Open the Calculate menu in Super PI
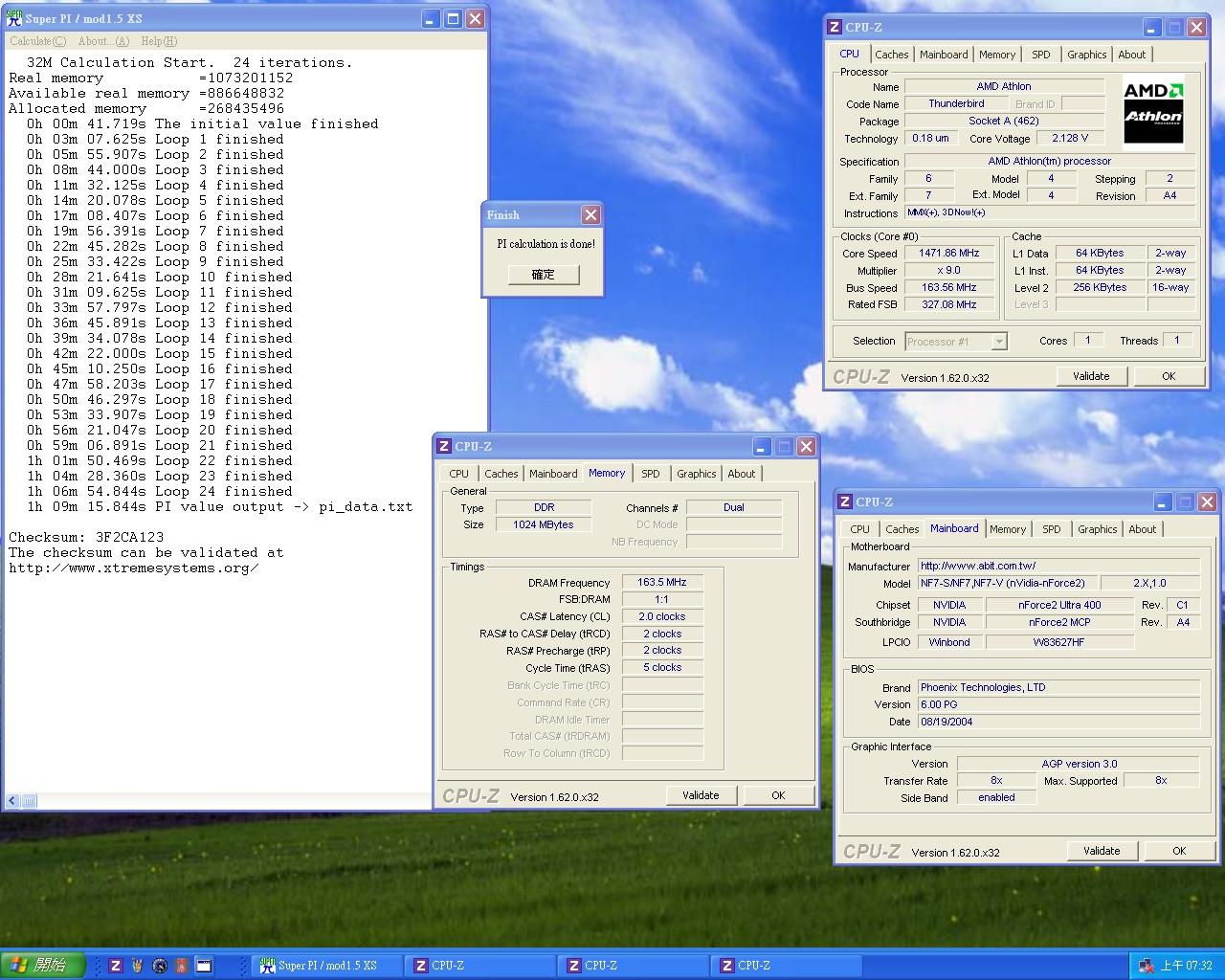This screenshot has height=980, width=1225. click(x=37, y=41)
